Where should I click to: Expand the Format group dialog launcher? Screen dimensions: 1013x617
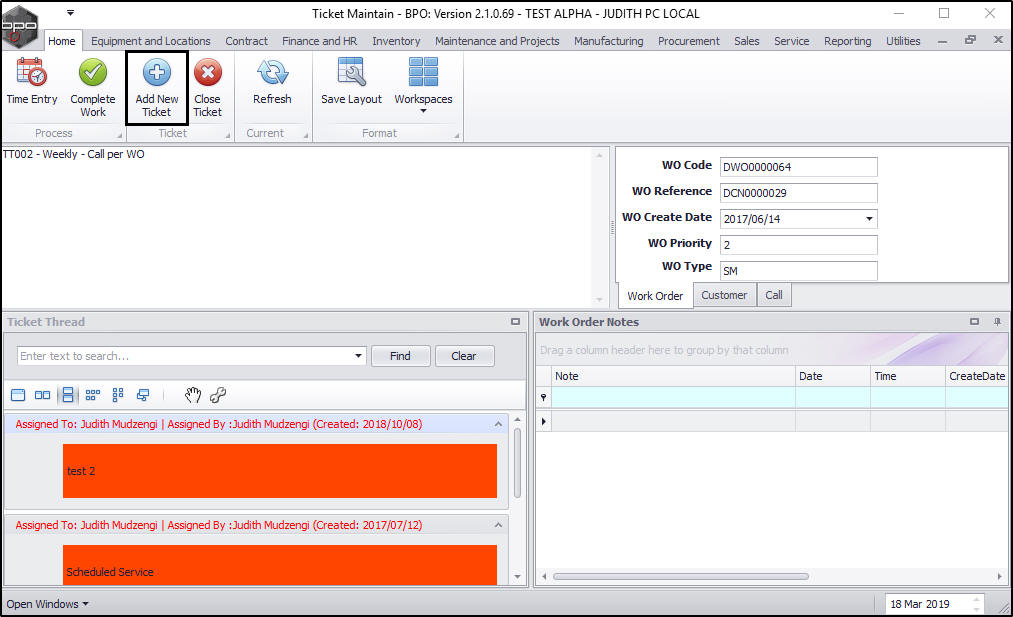click(x=457, y=136)
